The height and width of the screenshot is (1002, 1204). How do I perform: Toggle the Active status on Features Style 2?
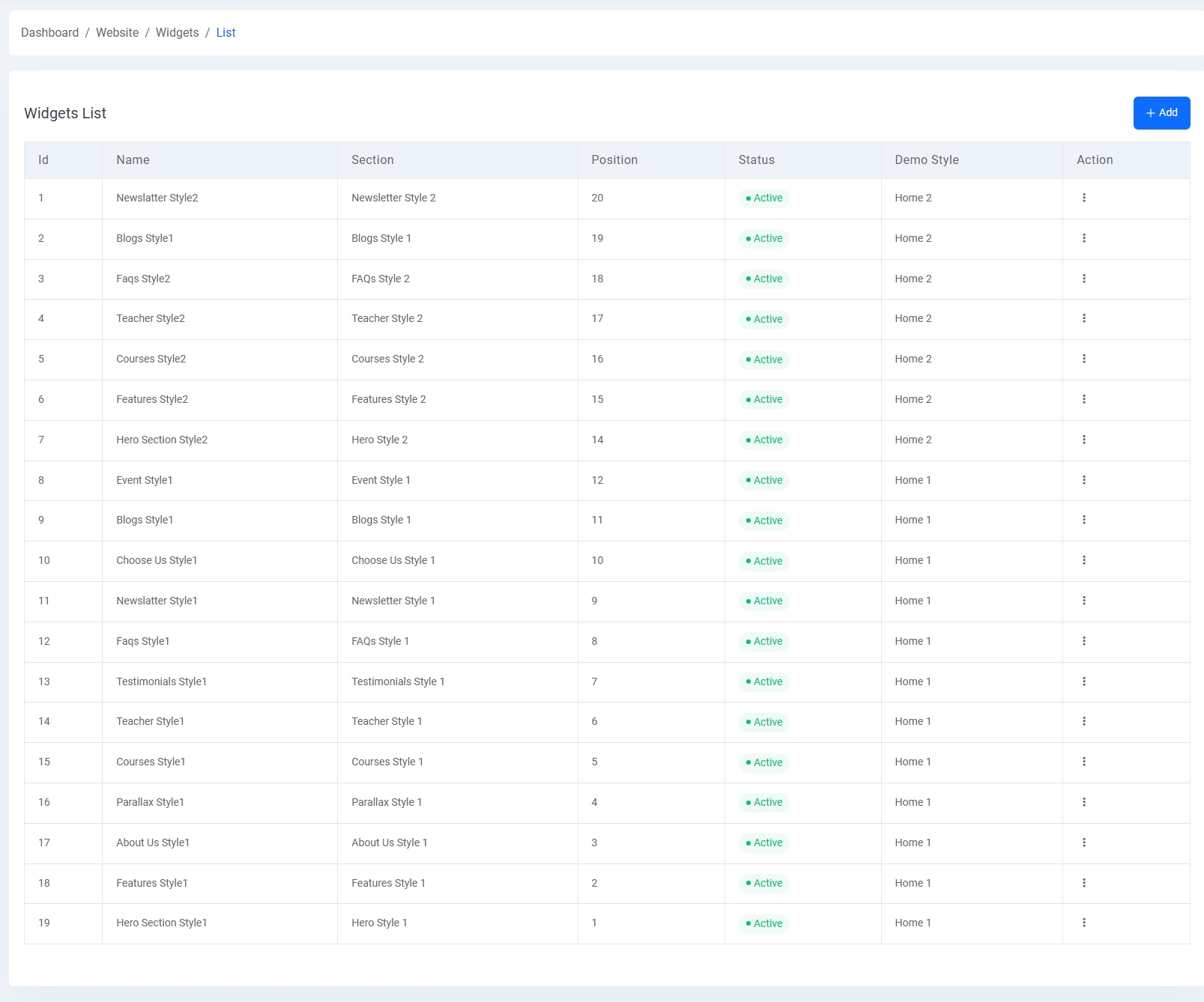(763, 399)
